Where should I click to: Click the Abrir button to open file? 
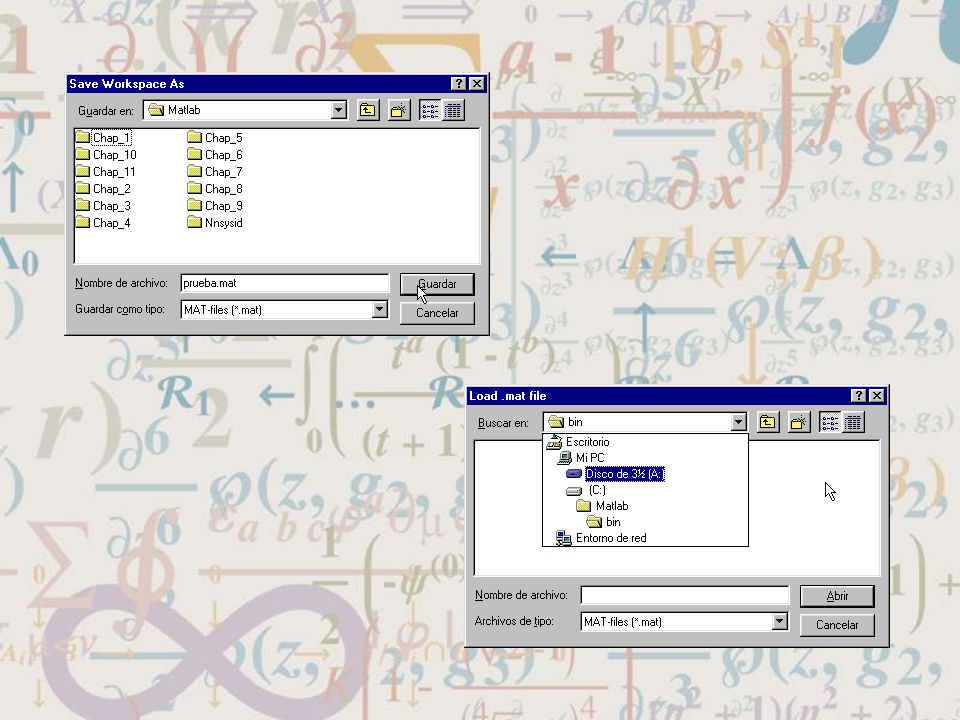point(837,596)
